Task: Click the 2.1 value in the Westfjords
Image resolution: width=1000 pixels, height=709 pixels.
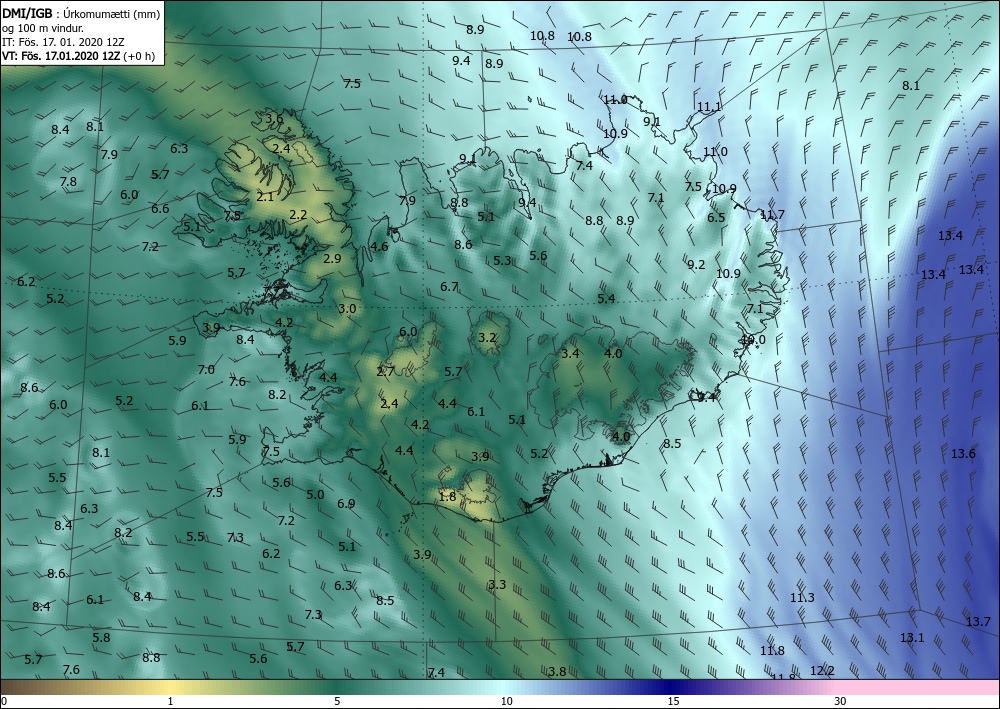Action: [265, 196]
